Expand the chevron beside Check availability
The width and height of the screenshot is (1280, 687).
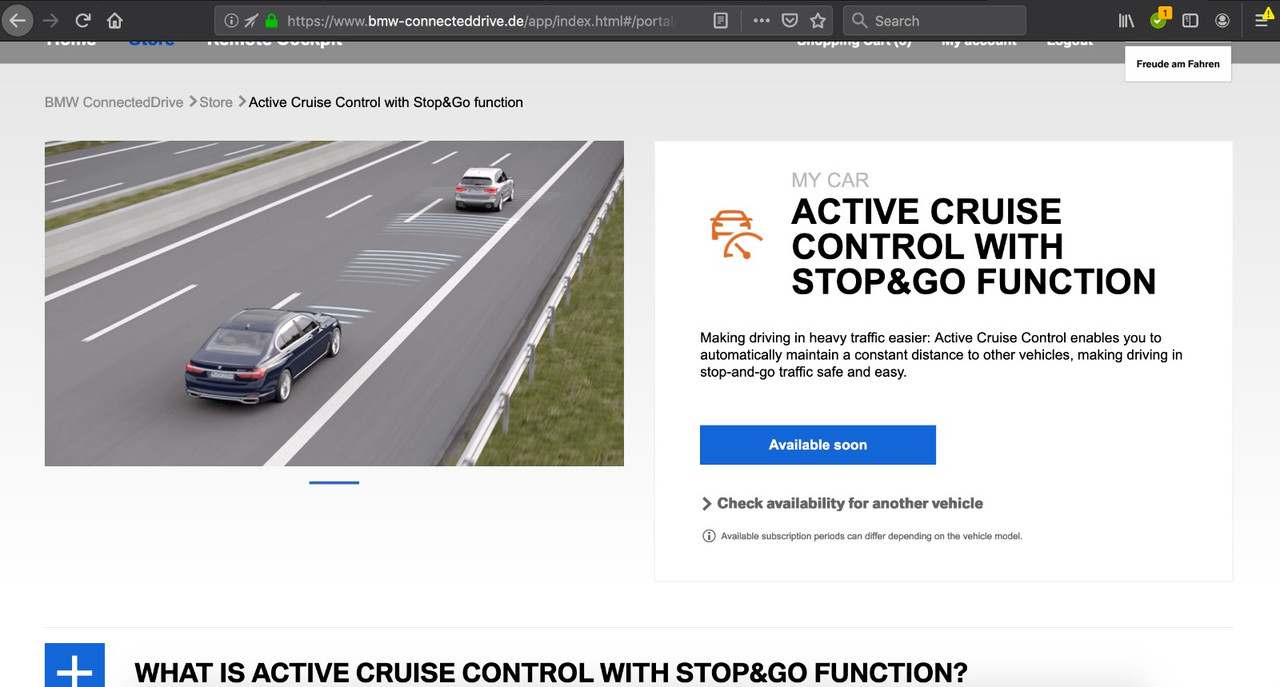tap(707, 504)
